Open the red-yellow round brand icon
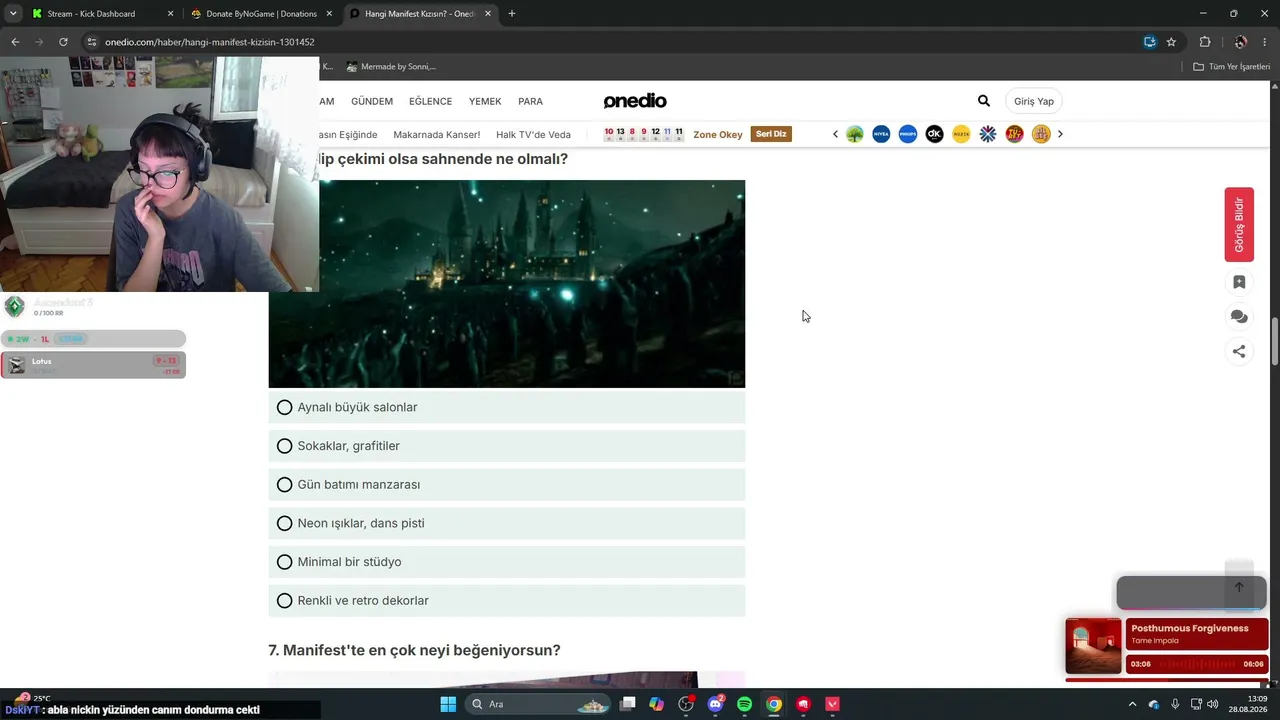Screen dimensions: 1280x720 click(x=1015, y=134)
